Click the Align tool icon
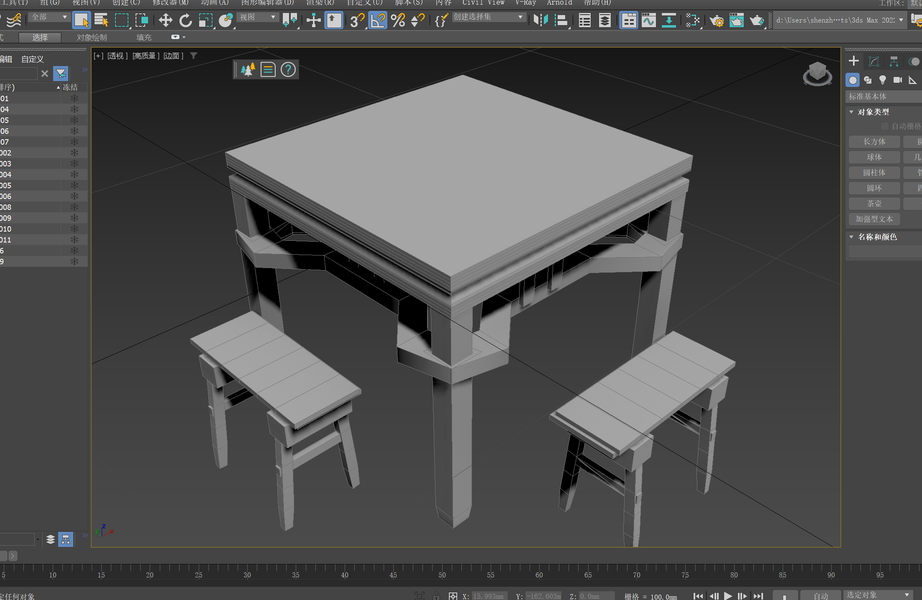 click(561, 21)
